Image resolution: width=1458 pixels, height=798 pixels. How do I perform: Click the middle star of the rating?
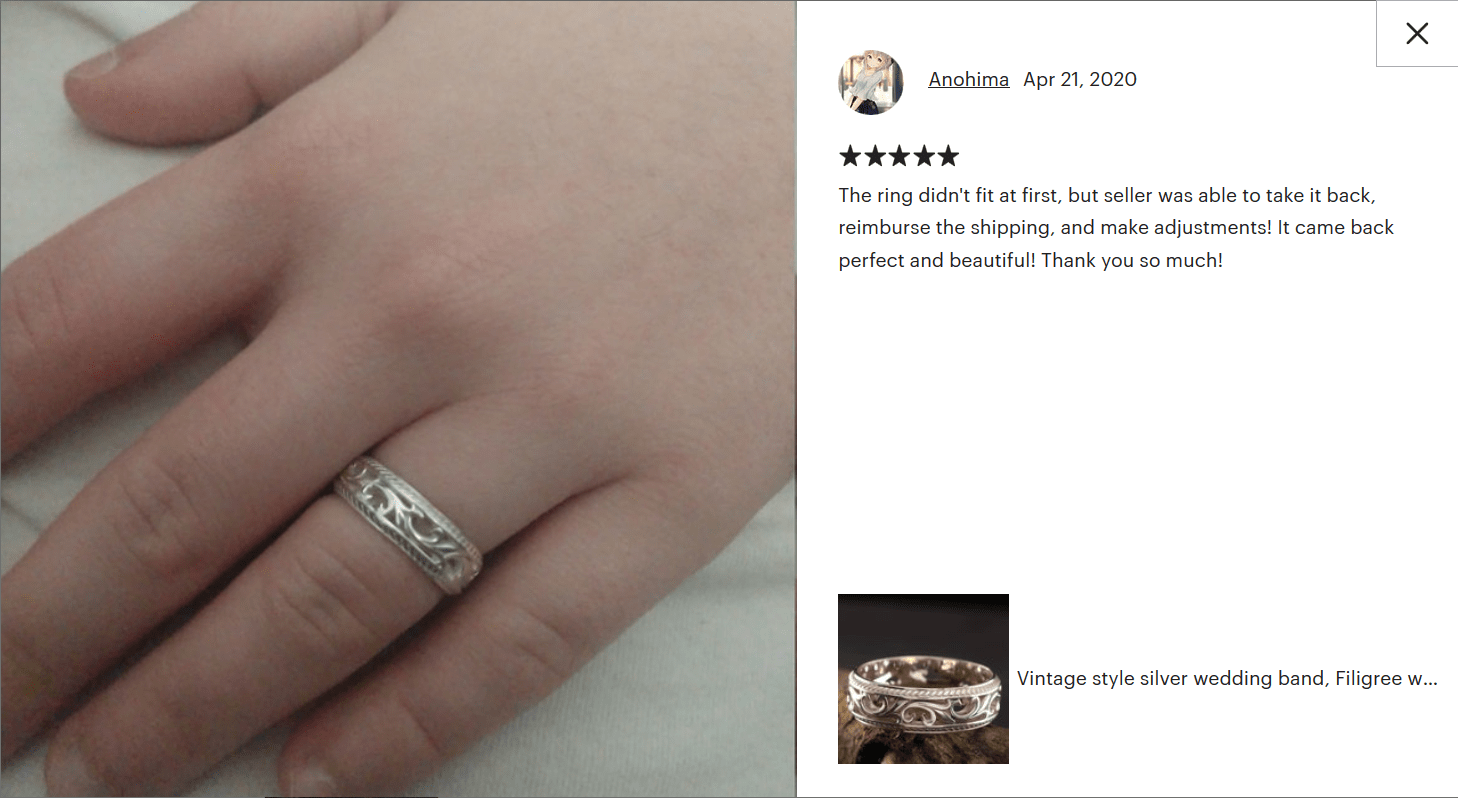(x=899, y=156)
